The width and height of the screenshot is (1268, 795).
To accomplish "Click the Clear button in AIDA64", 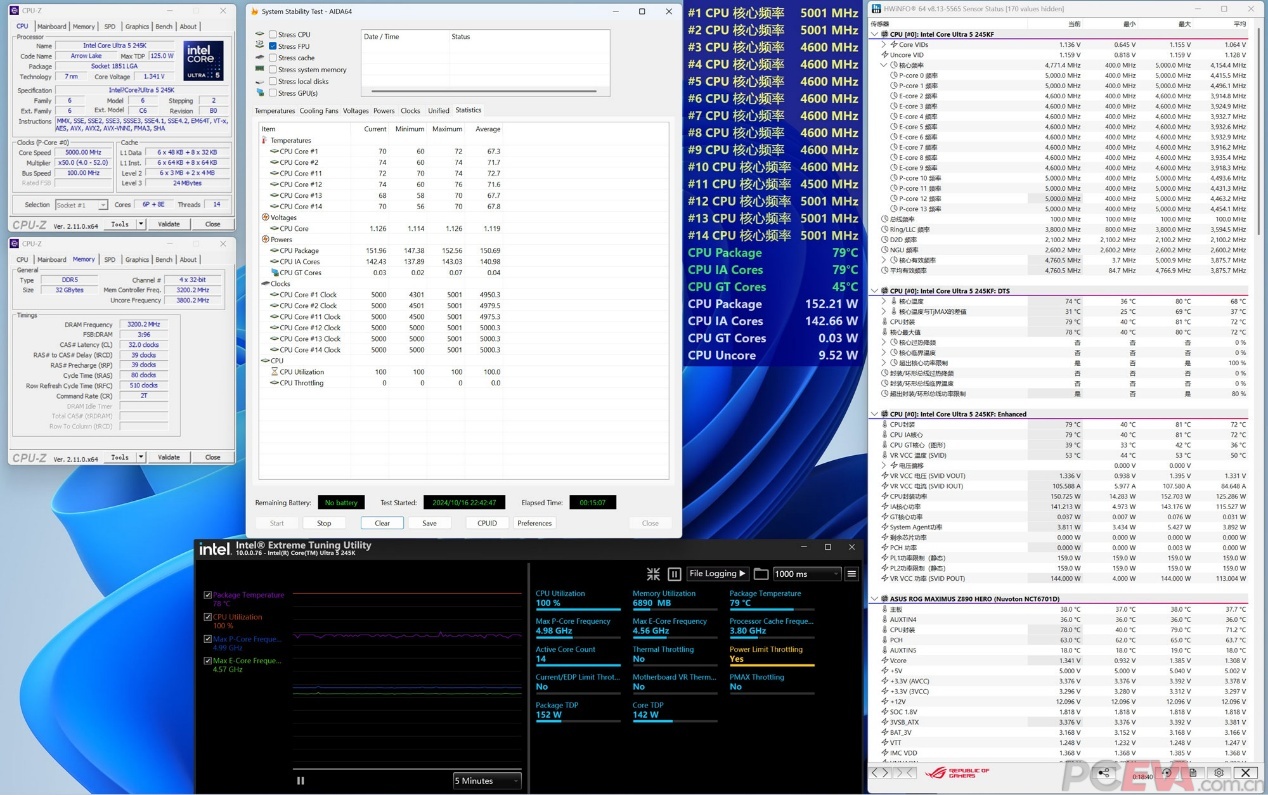I will click(382, 523).
